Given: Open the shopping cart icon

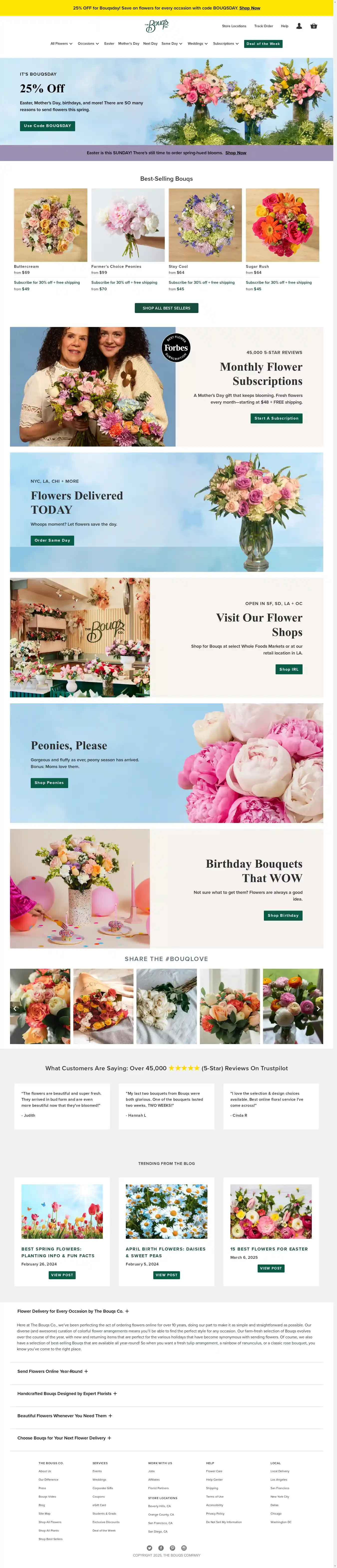Looking at the screenshot, I should [x=314, y=26].
